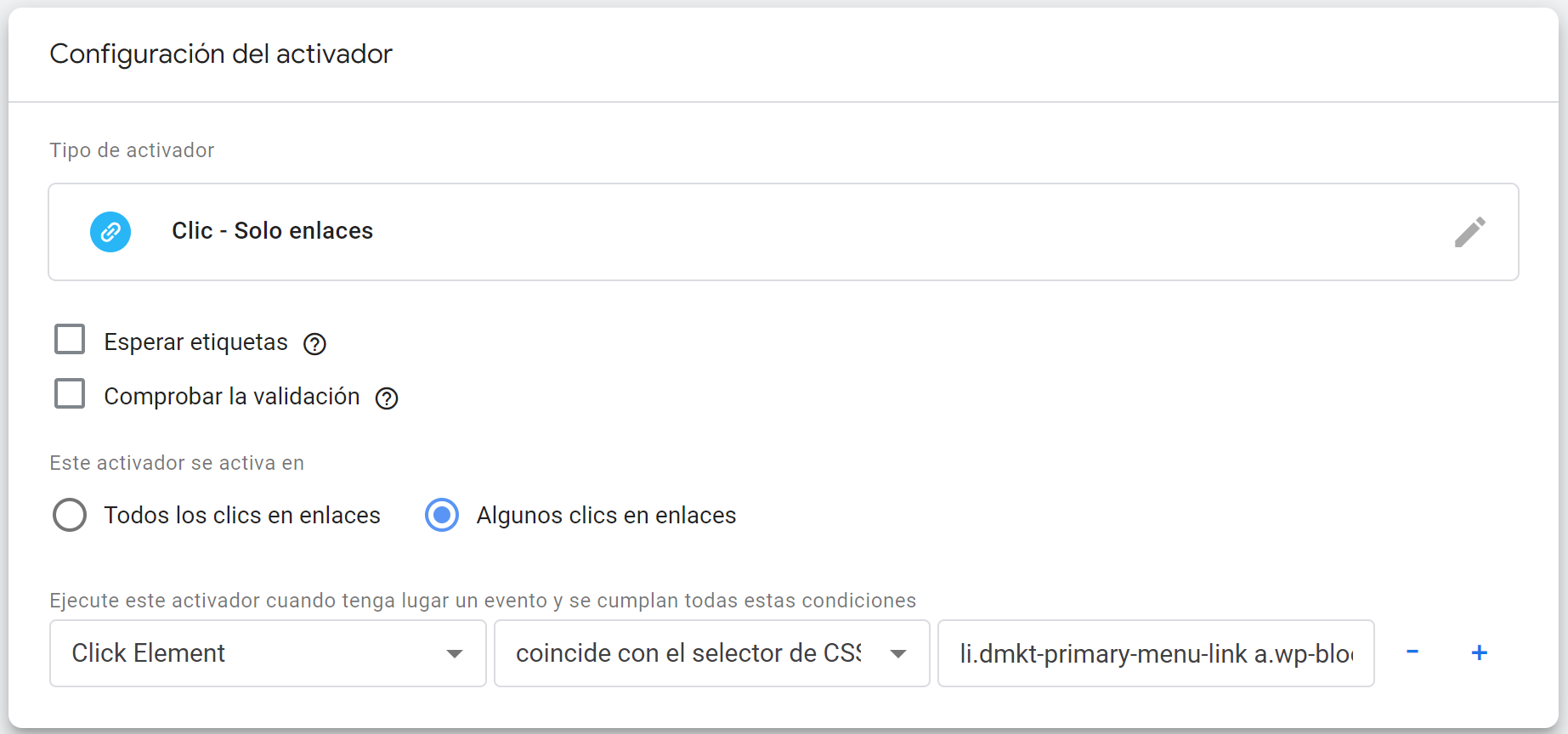Click the pencil edit icon for trigger type
The height and width of the screenshot is (734, 1568).
(1469, 232)
